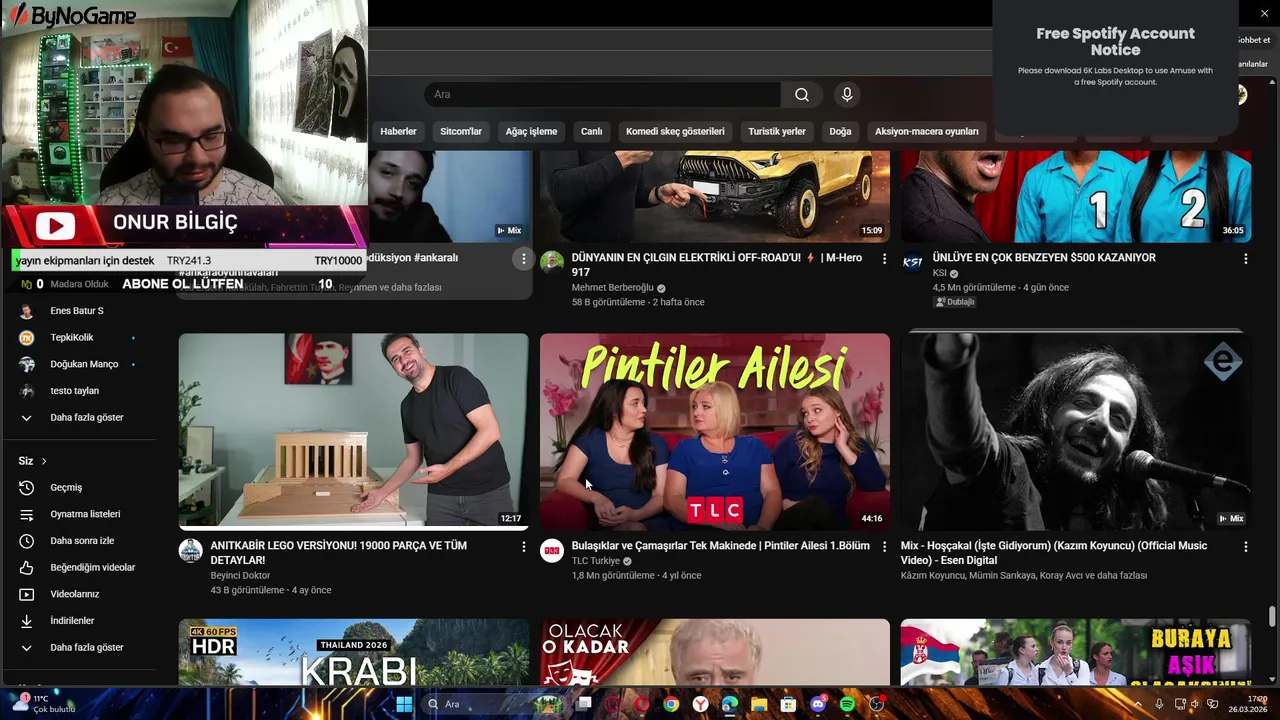The image size is (1280, 720).
Task: Select the Doğa filter chip
Action: tap(840, 131)
